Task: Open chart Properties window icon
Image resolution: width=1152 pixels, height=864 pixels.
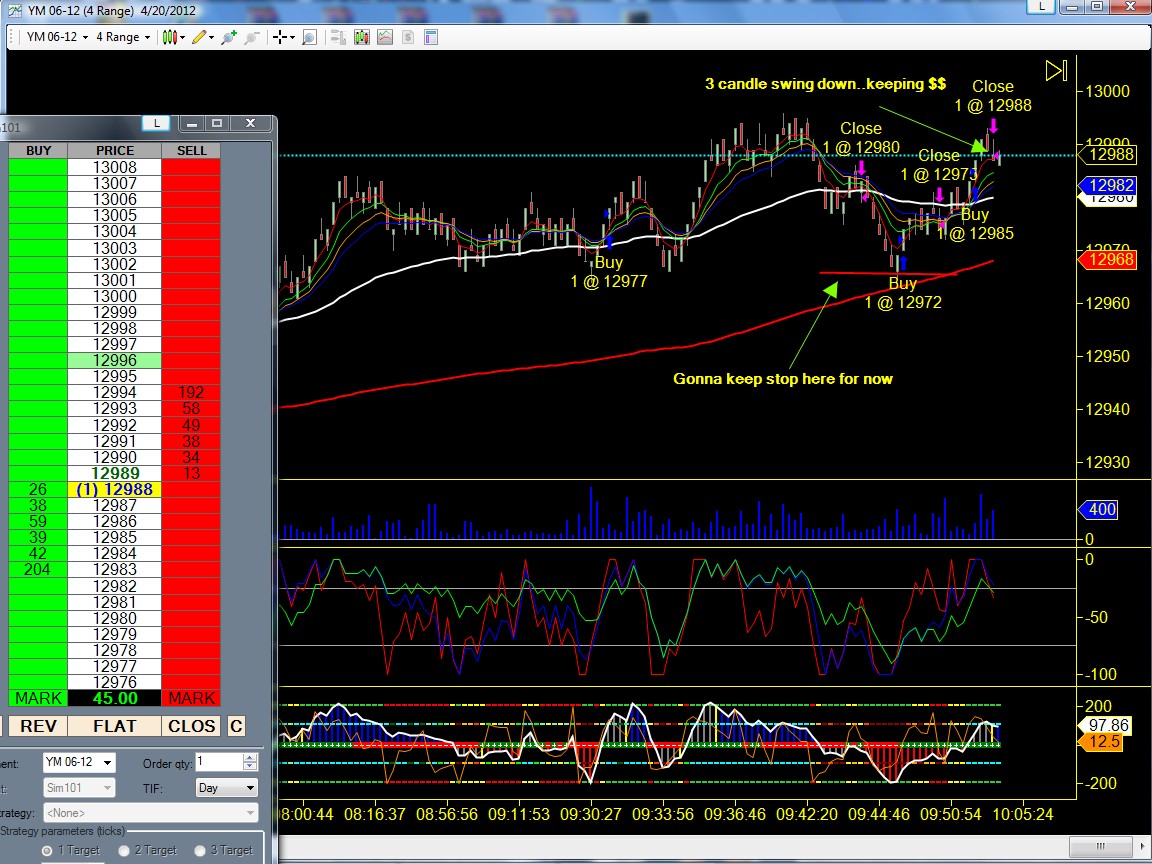Action: (431, 37)
